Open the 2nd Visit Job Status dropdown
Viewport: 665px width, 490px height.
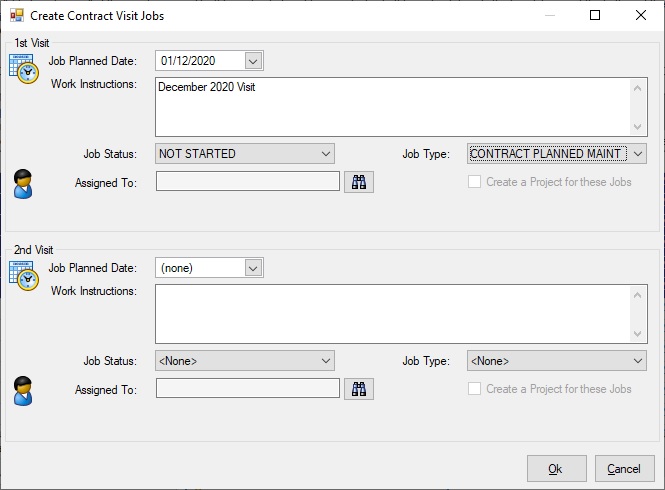tap(245, 361)
